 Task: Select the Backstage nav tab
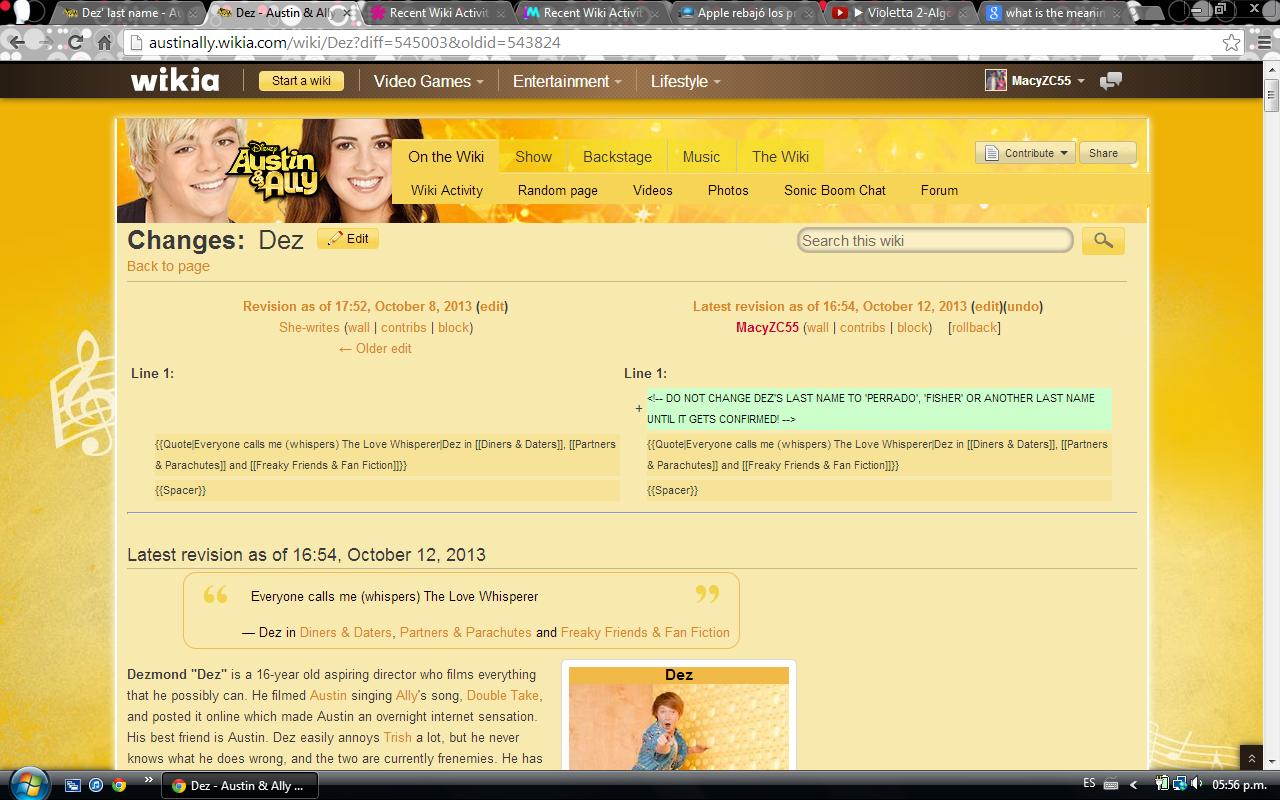click(x=617, y=156)
